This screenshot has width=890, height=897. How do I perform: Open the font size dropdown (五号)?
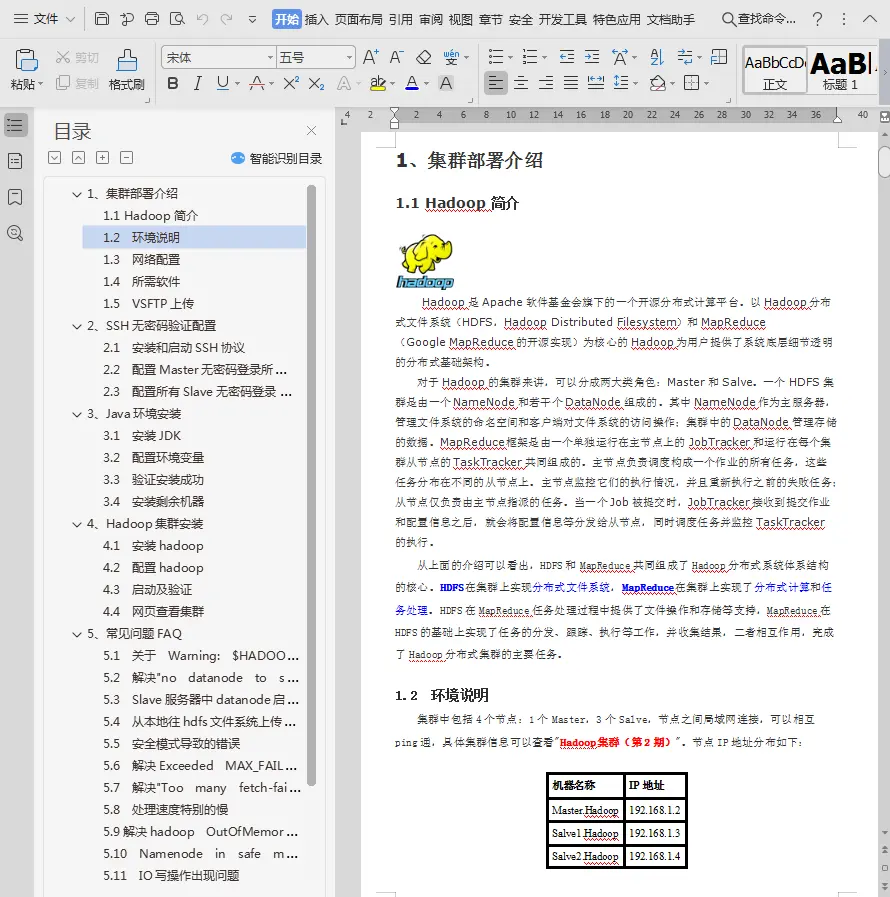coord(315,58)
